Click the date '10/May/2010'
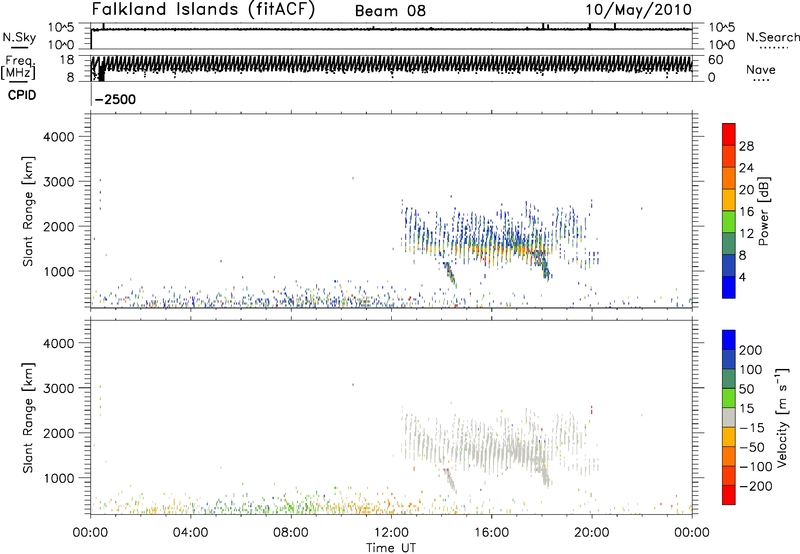The image size is (800, 554). pyautogui.click(x=638, y=10)
